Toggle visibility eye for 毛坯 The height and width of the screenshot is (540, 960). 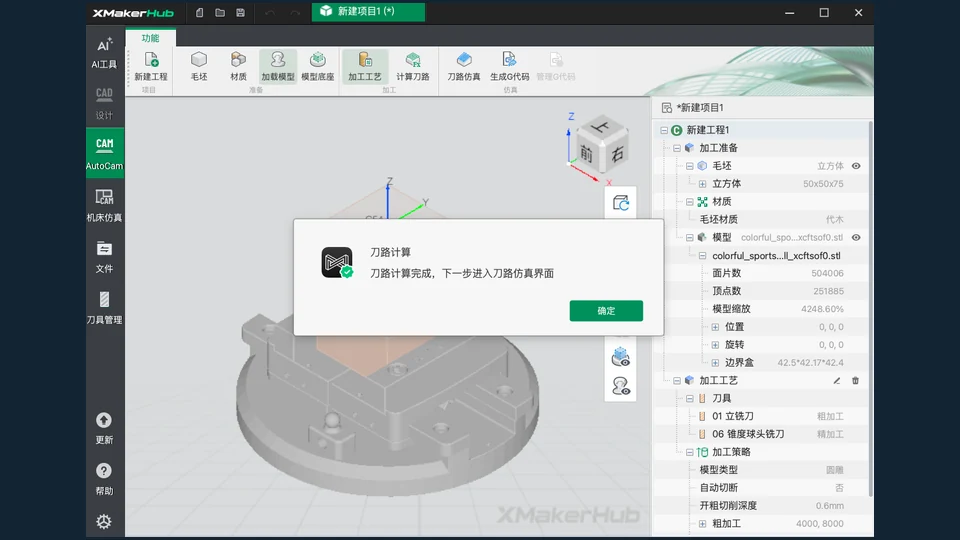(x=856, y=166)
